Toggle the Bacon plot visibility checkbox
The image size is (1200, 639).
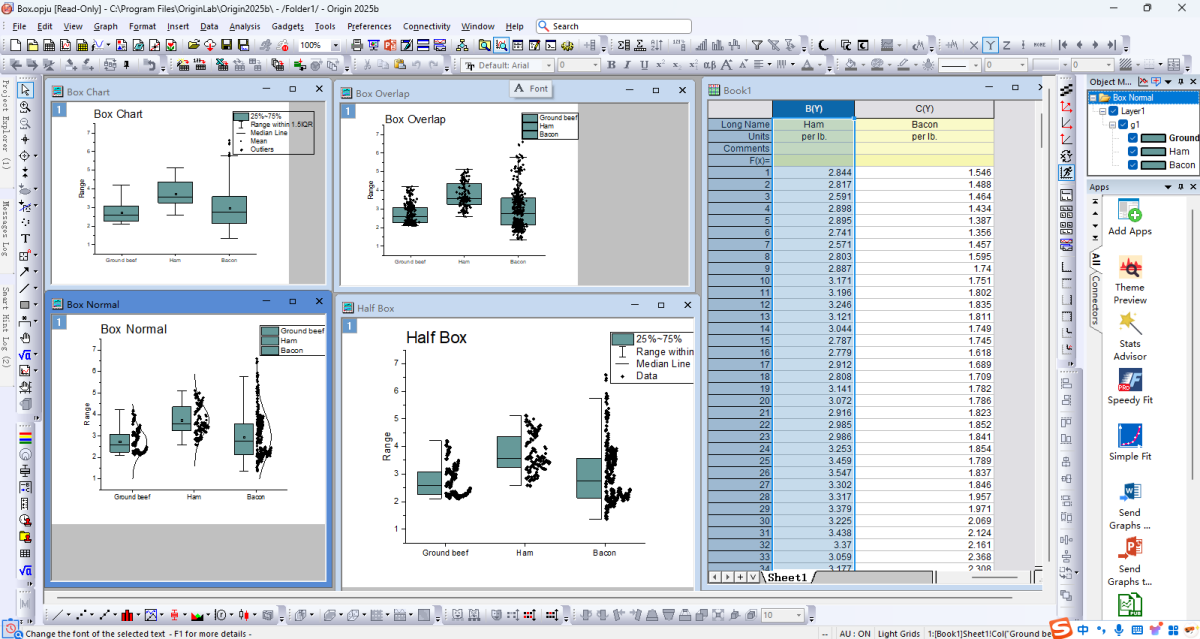(x=1132, y=165)
